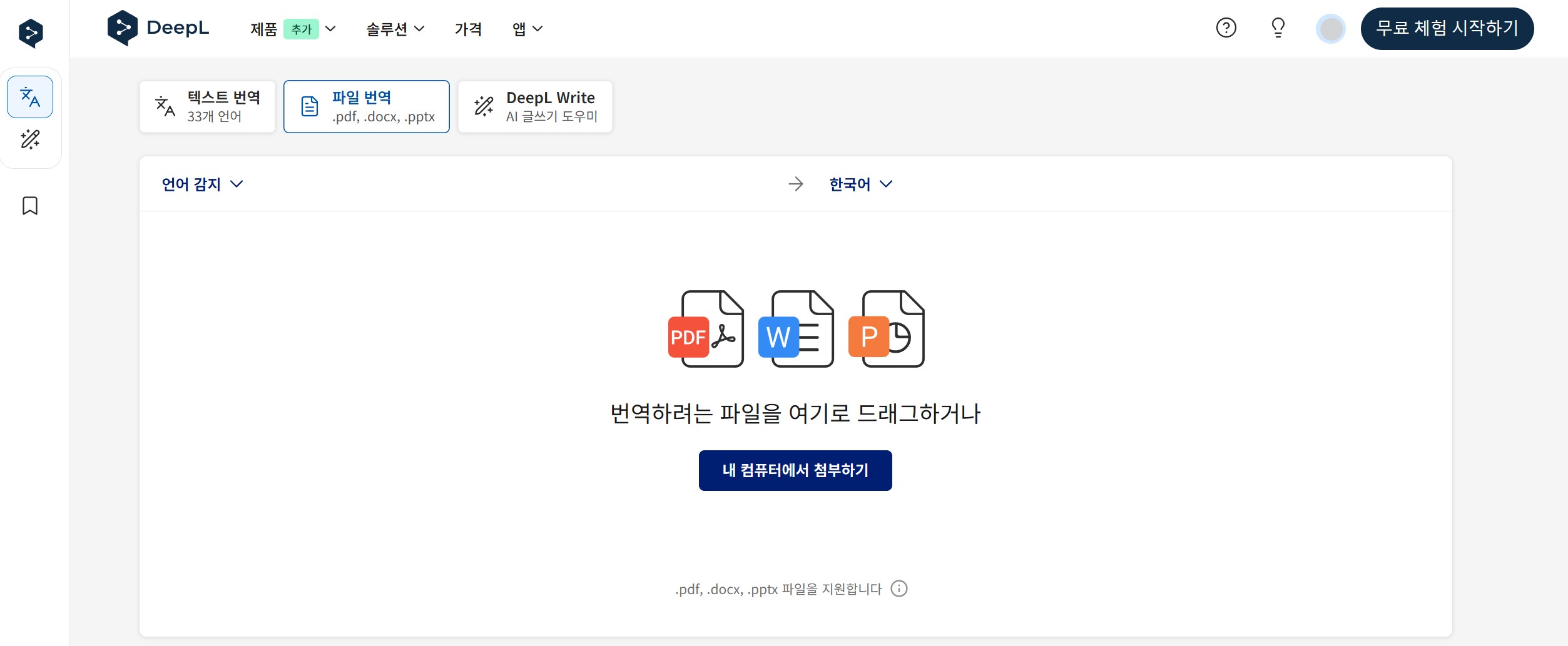This screenshot has height=646, width=1568.
Task: Expand the 솔루션 solutions menu
Action: coord(395,29)
